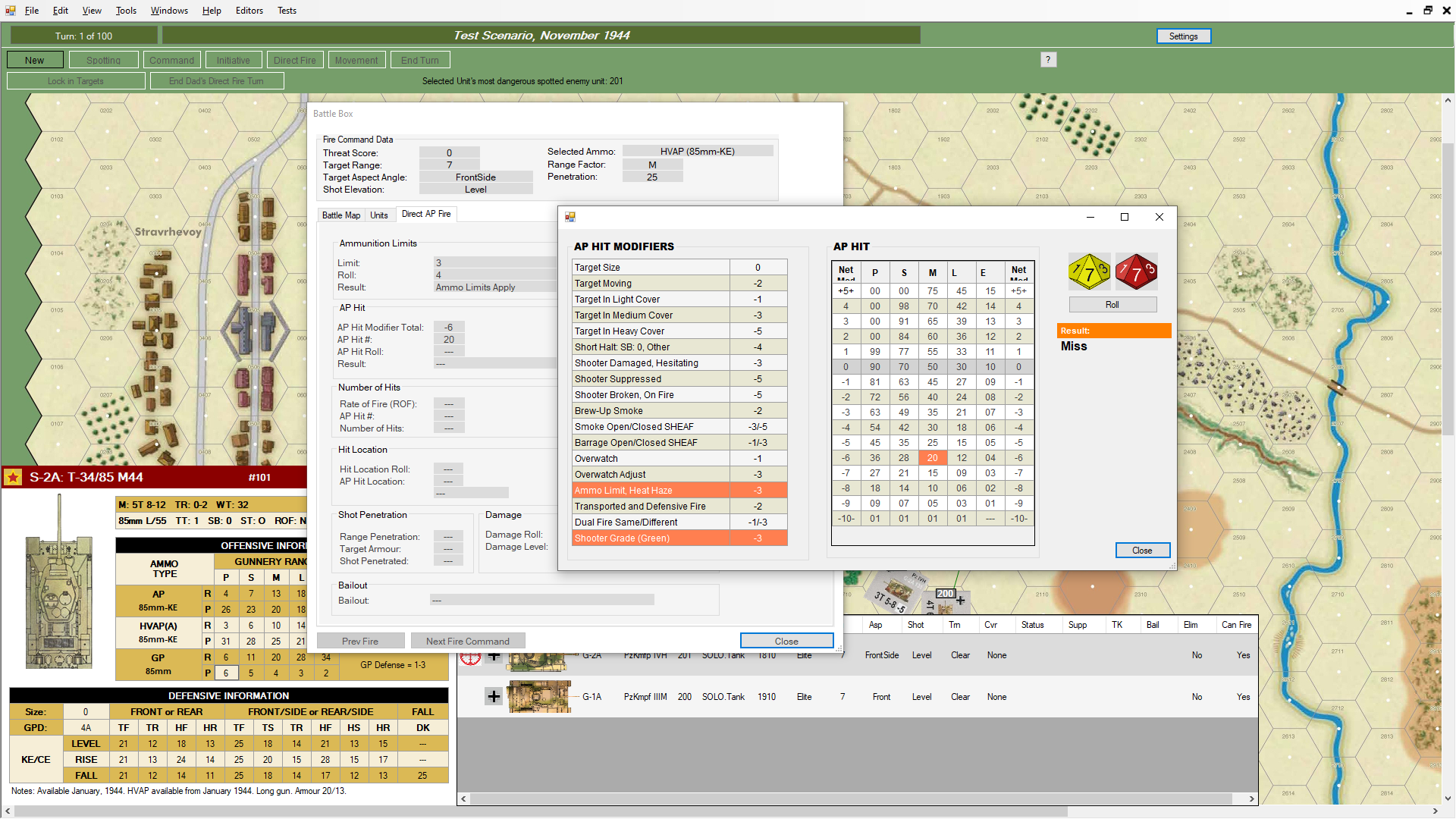Click the red target crosshair icon in unit list
This screenshot has width=1456, height=819.
coord(471,657)
